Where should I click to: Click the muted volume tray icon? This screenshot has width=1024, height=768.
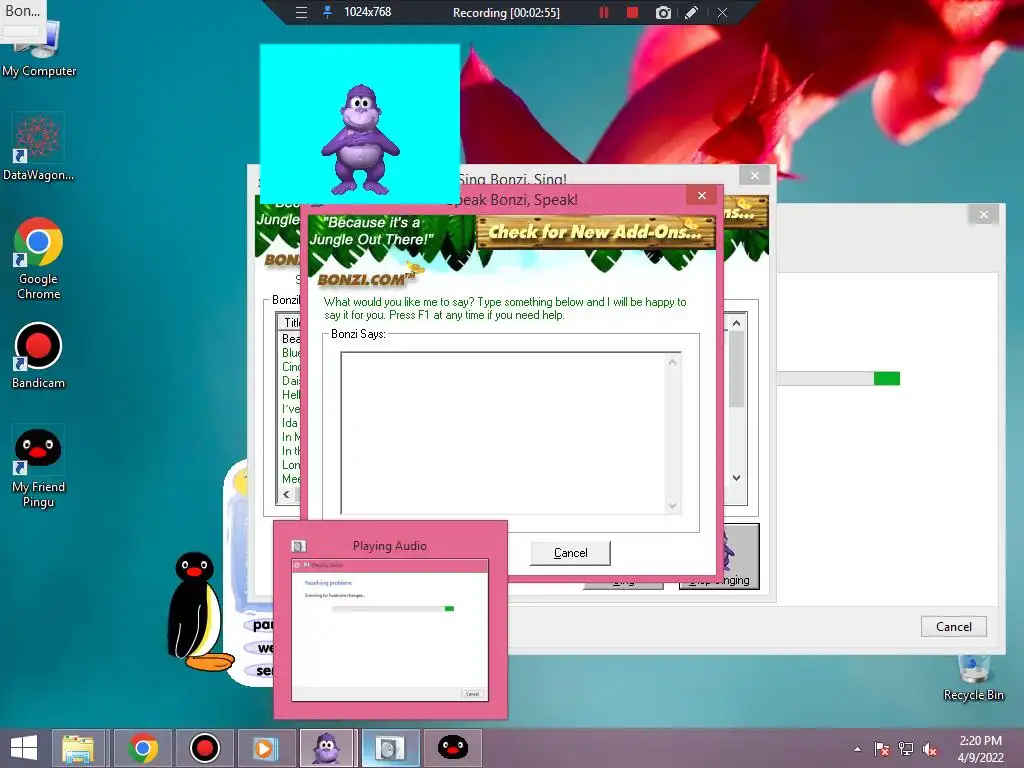coord(930,749)
